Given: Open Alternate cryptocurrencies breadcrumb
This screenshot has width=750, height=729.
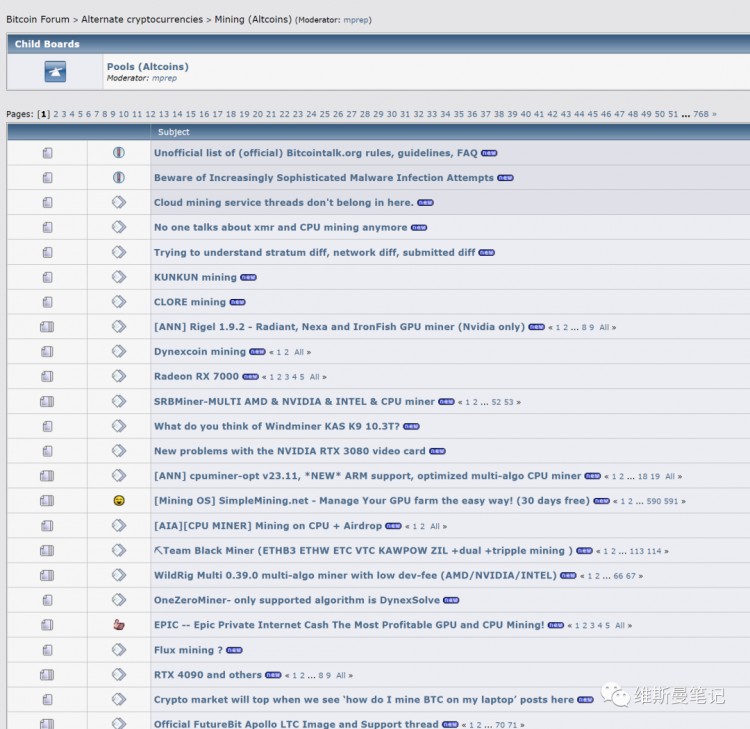Looking at the screenshot, I should (142, 20).
